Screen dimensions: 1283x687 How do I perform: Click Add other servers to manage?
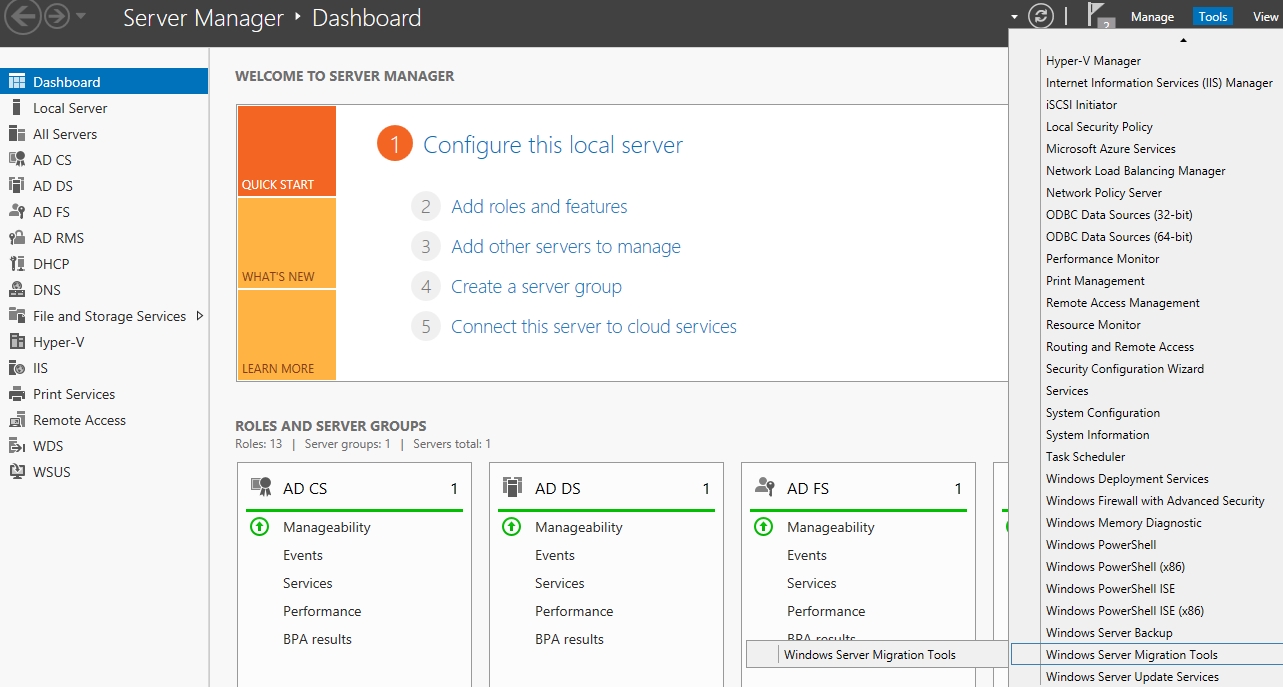point(566,247)
